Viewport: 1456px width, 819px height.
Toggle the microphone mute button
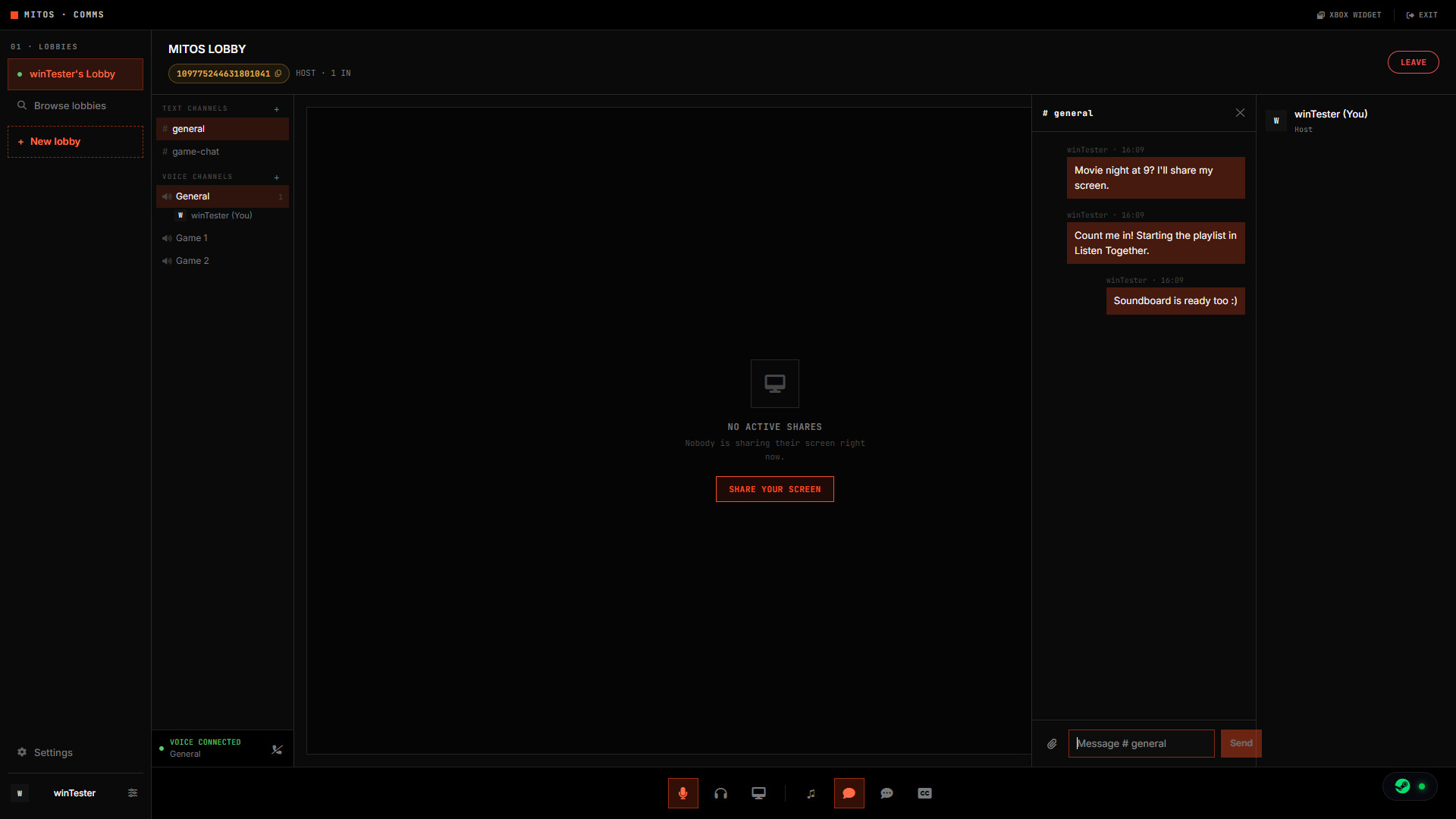click(x=682, y=793)
